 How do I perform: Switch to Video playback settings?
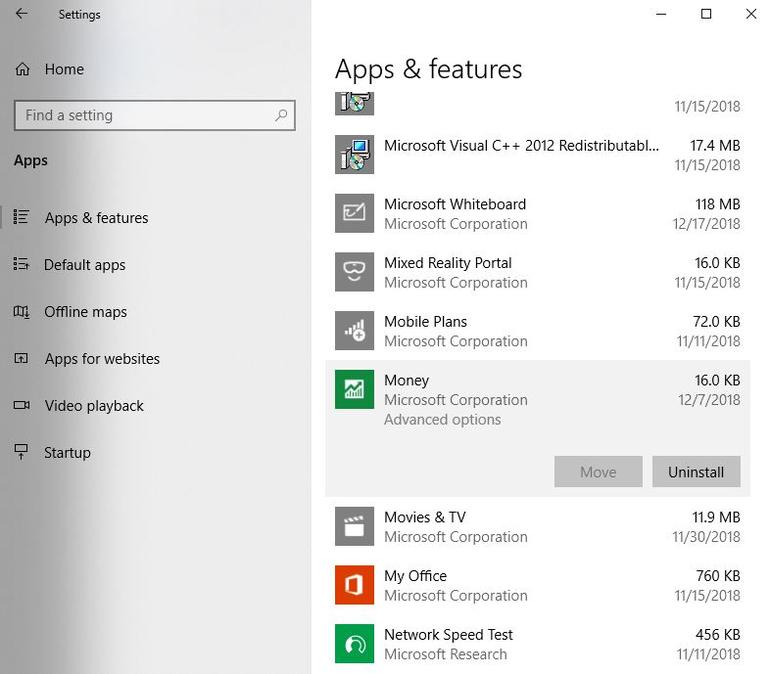[94, 406]
